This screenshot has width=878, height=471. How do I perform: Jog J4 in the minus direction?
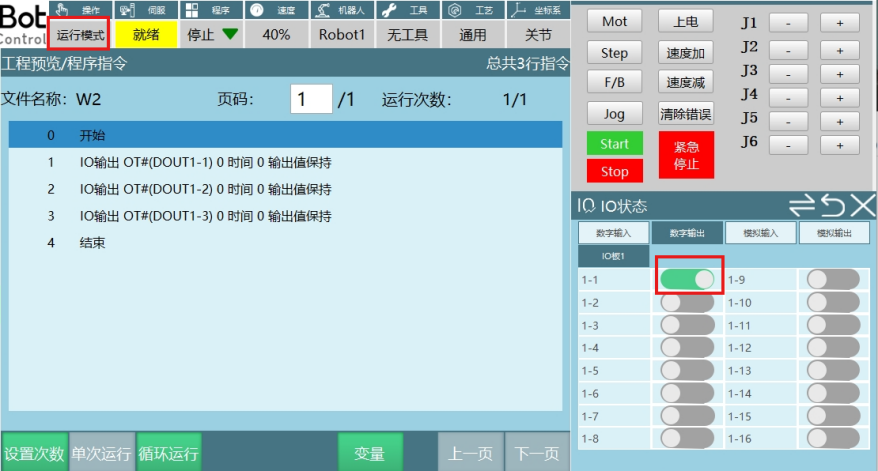pos(788,98)
